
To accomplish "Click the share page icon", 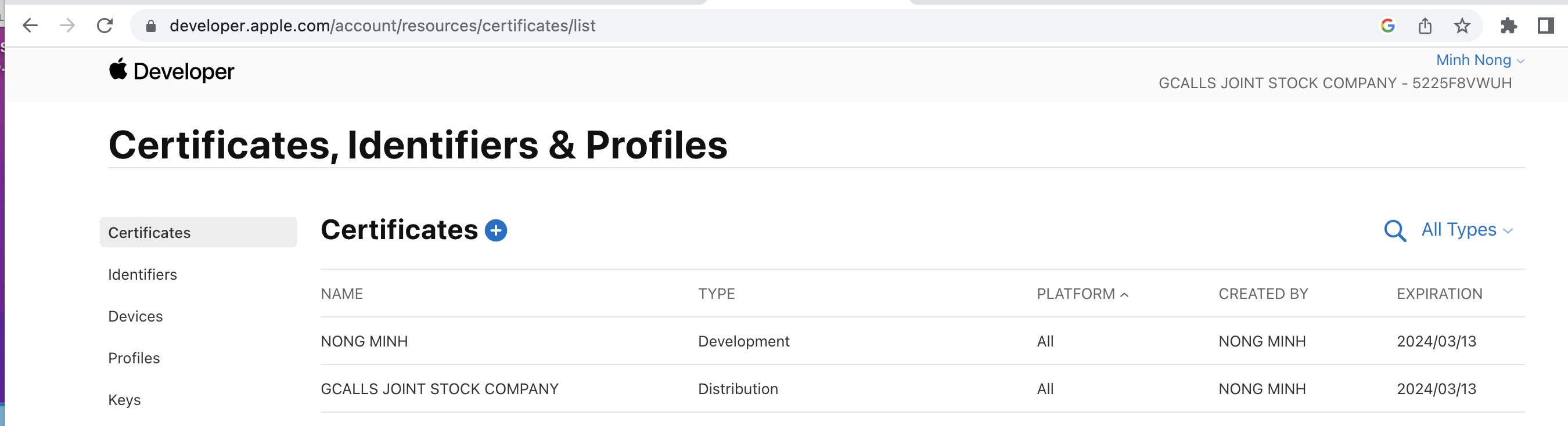I will coord(1425,26).
